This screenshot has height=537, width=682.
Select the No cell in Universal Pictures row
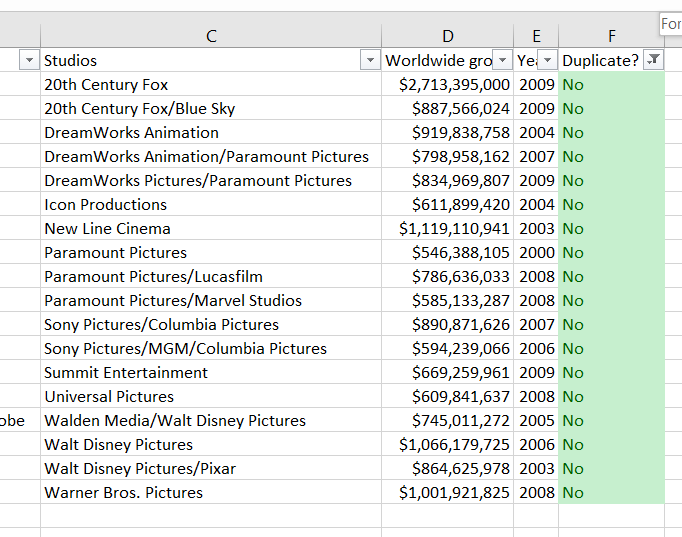[x=612, y=396]
